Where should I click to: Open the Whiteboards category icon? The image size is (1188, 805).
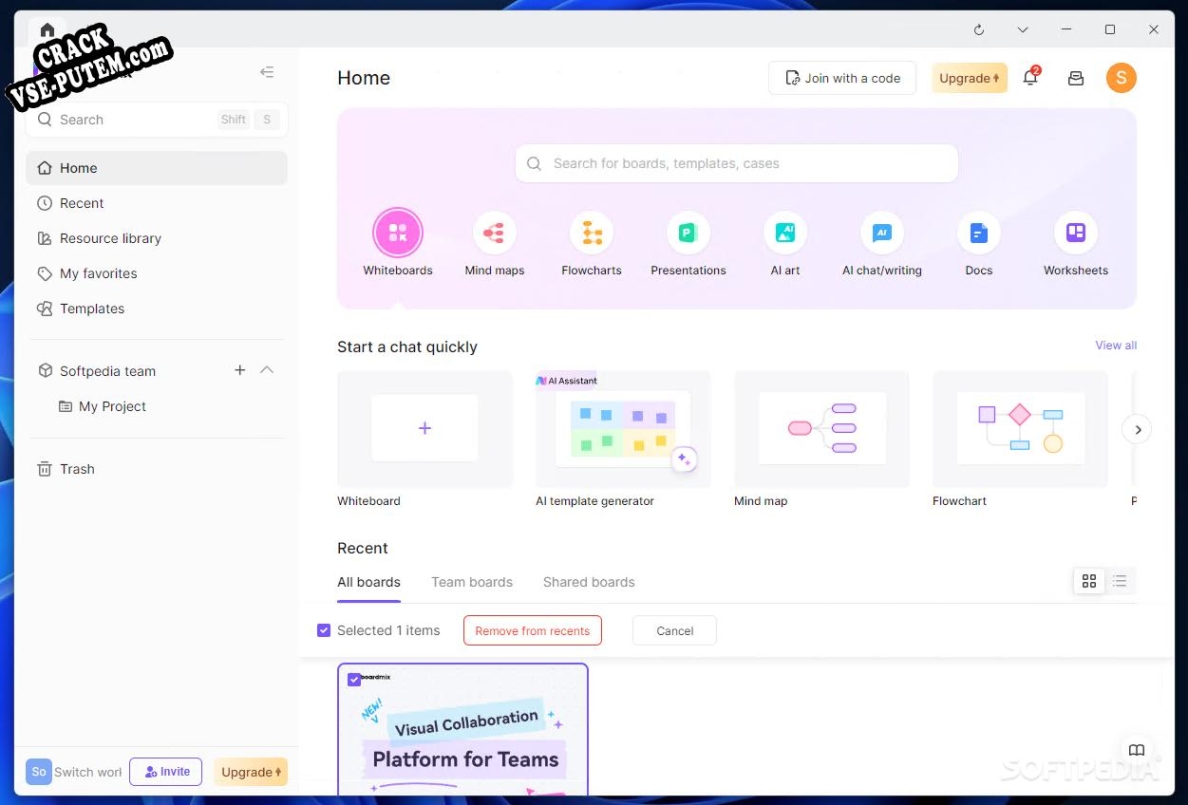point(397,234)
